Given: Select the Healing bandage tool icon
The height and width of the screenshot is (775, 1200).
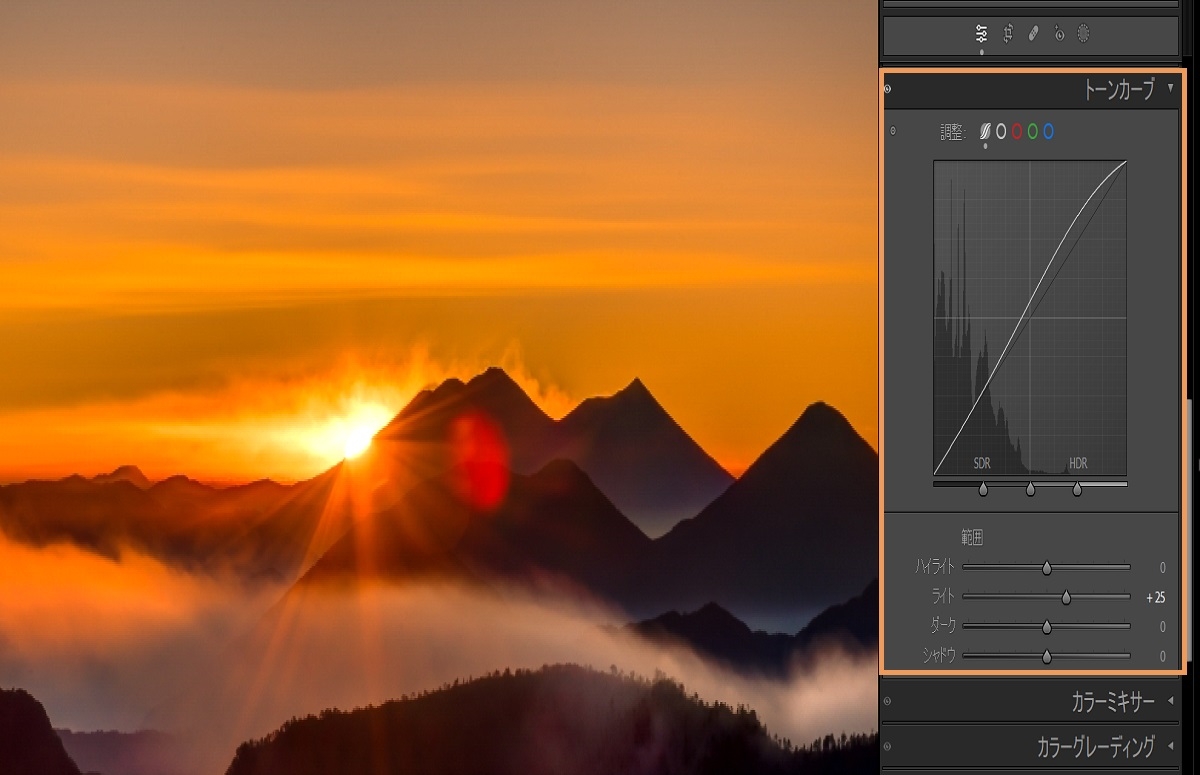Looking at the screenshot, I should [x=1033, y=34].
